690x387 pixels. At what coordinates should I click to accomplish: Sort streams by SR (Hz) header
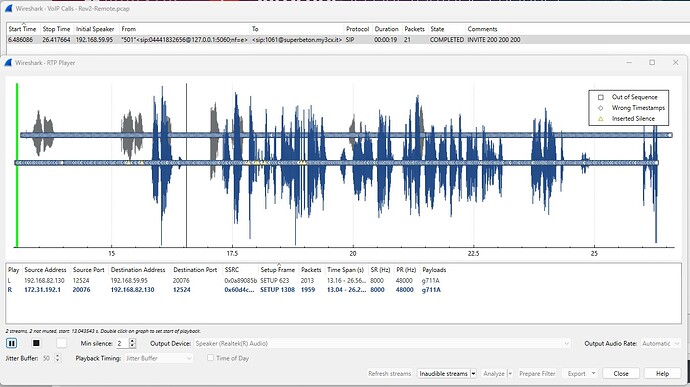point(380,270)
